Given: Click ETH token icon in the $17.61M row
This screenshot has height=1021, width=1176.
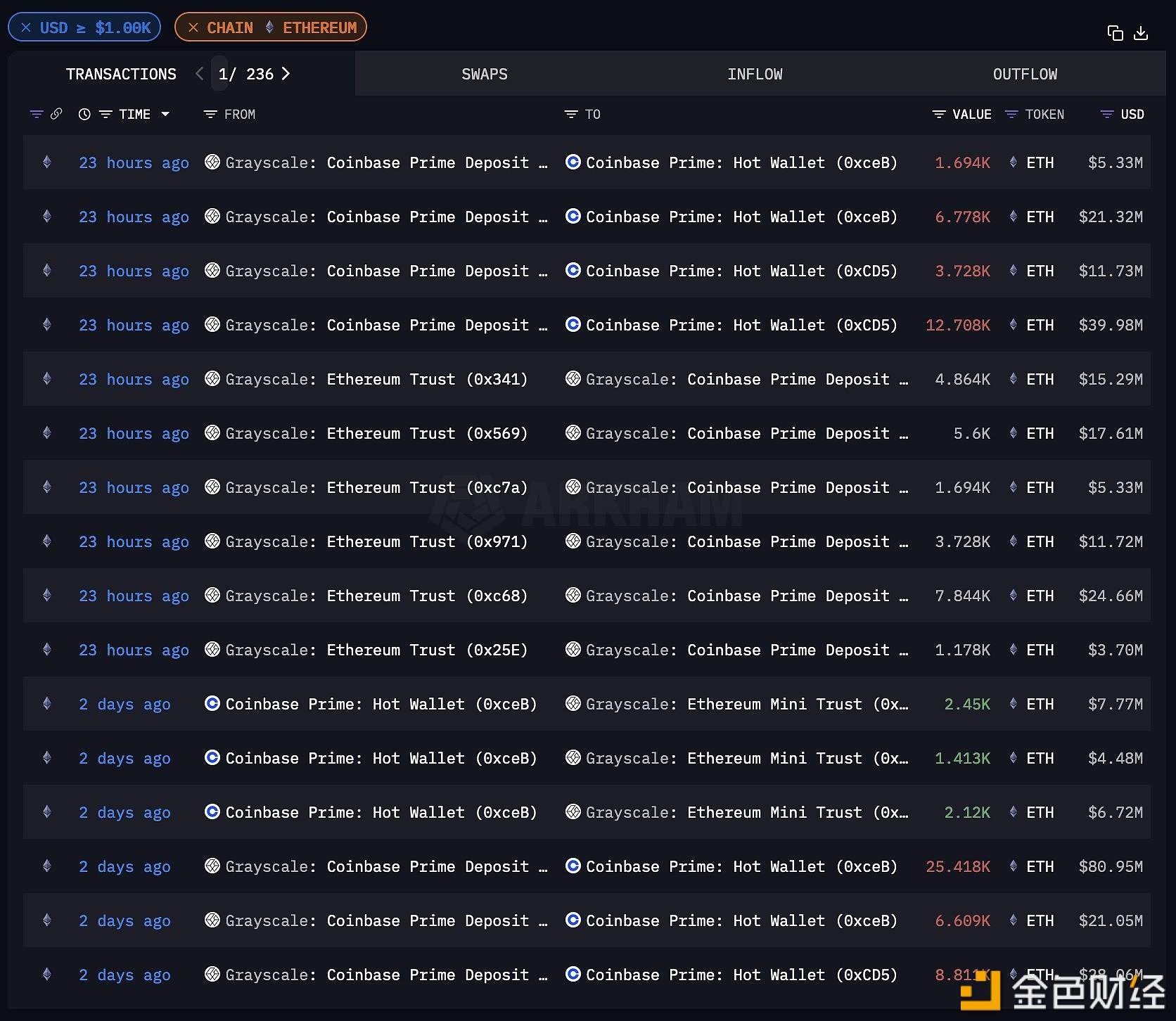Looking at the screenshot, I should coord(1014,432).
